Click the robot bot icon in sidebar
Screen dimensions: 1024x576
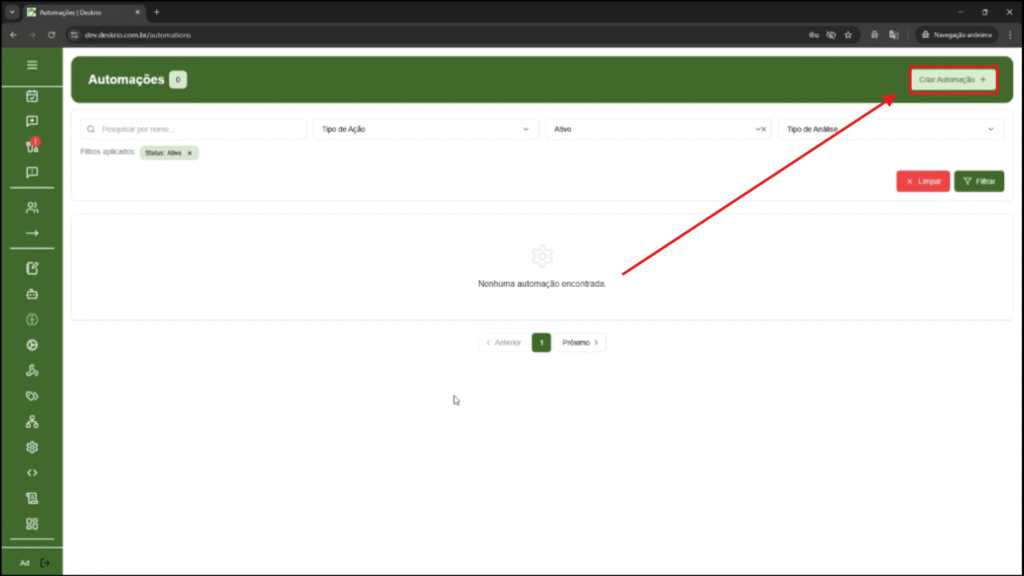(32, 294)
